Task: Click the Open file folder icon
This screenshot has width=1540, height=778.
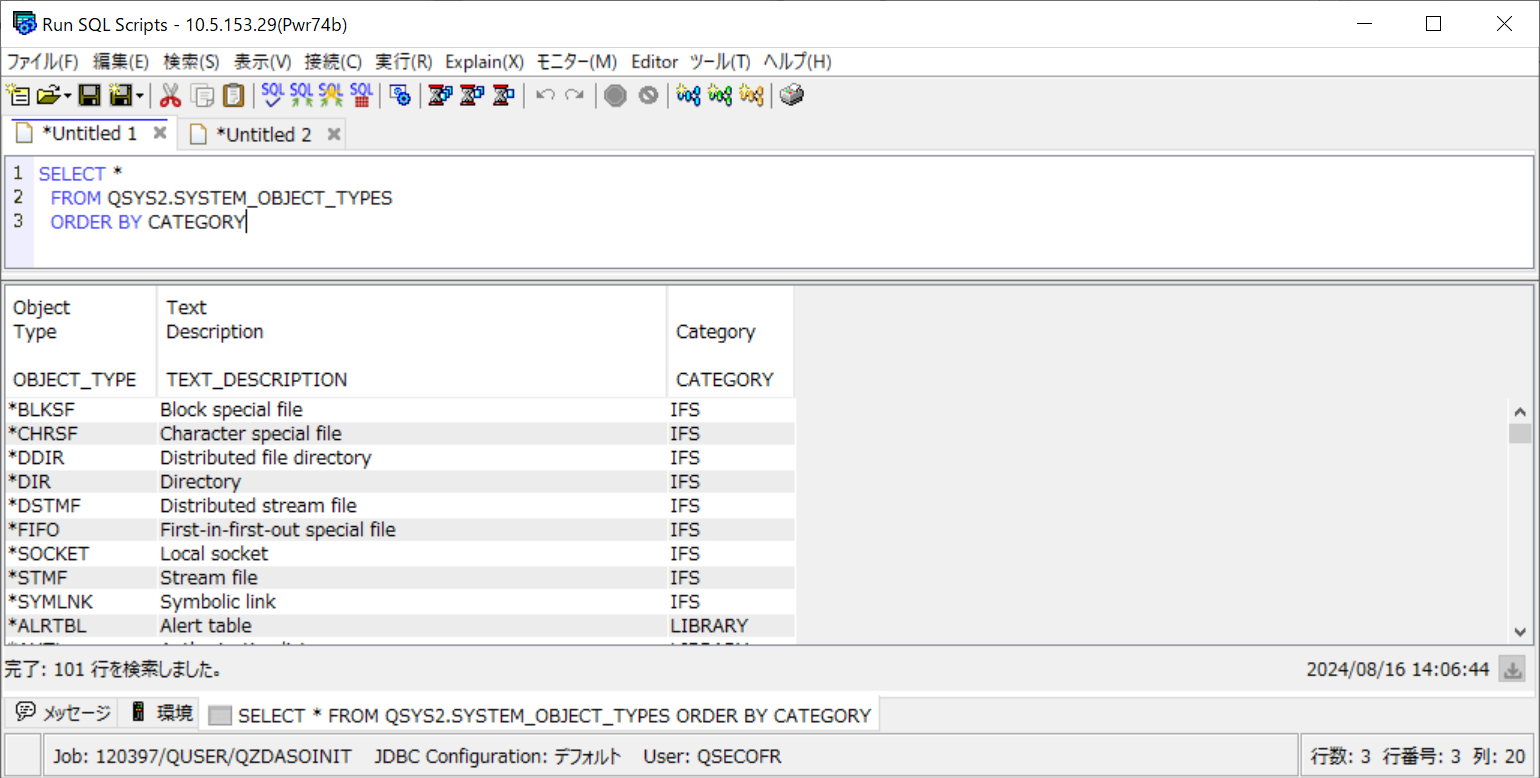Action: click(x=48, y=95)
